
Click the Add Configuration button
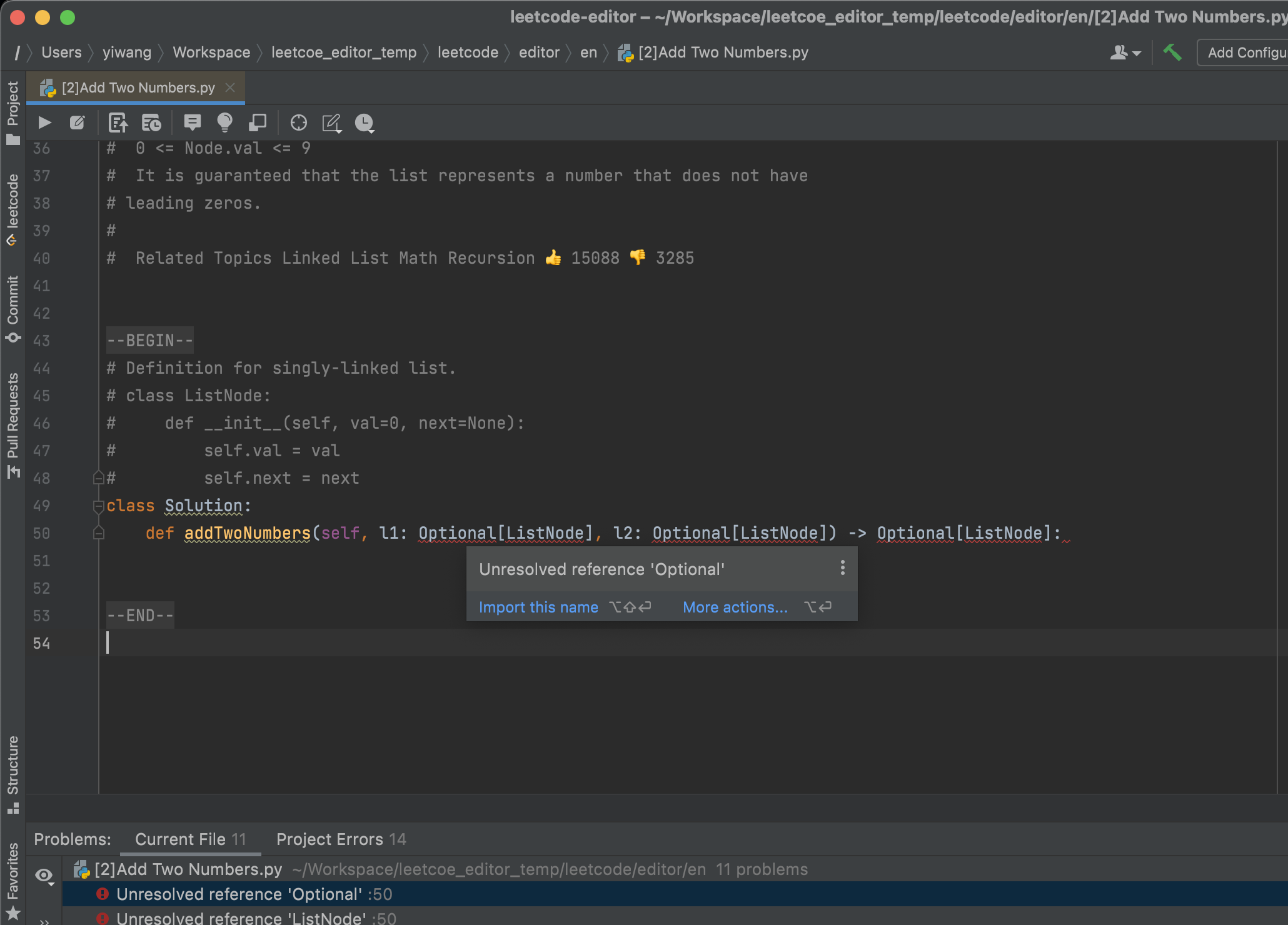pos(1245,52)
